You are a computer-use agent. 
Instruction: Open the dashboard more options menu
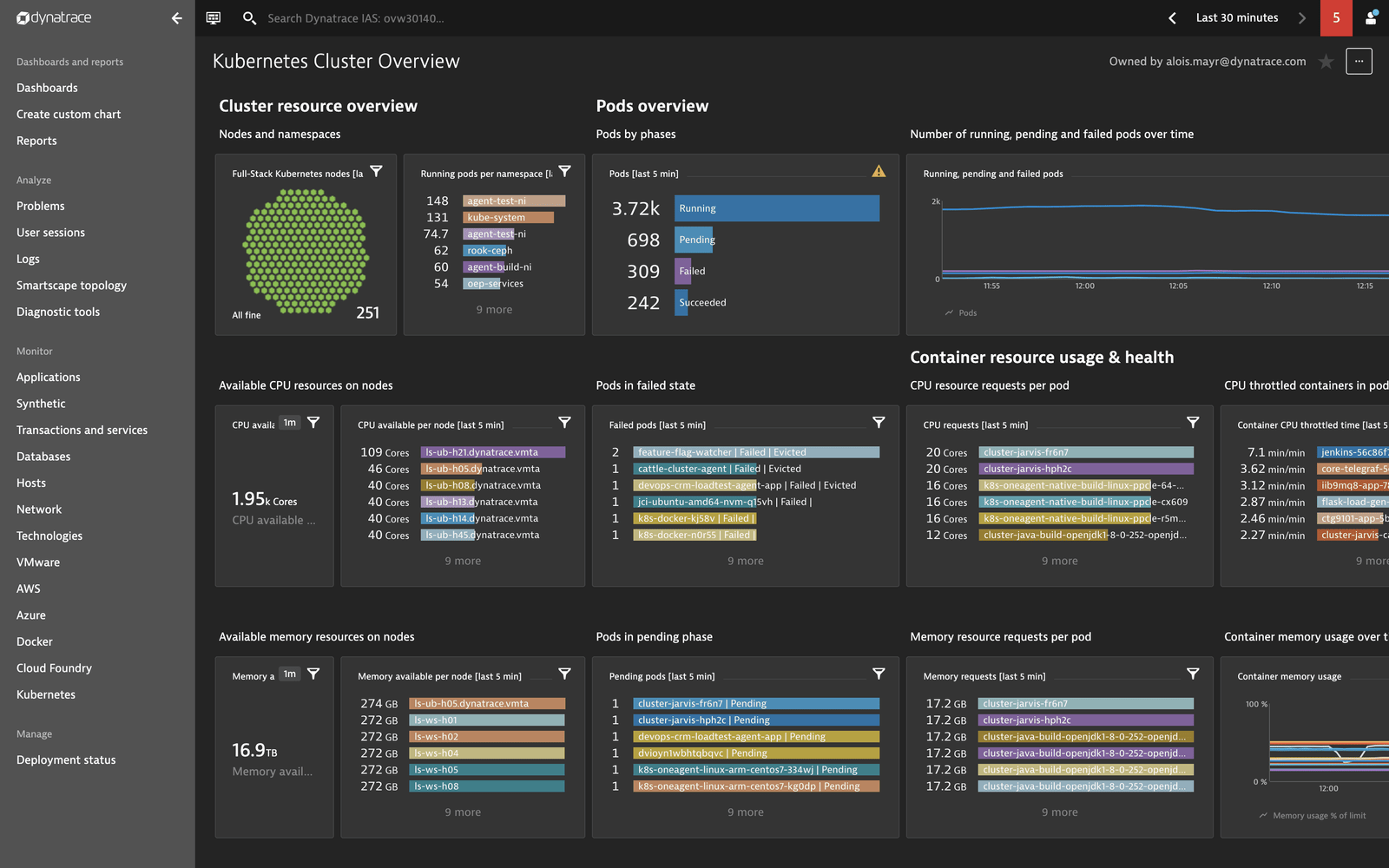(x=1359, y=62)
